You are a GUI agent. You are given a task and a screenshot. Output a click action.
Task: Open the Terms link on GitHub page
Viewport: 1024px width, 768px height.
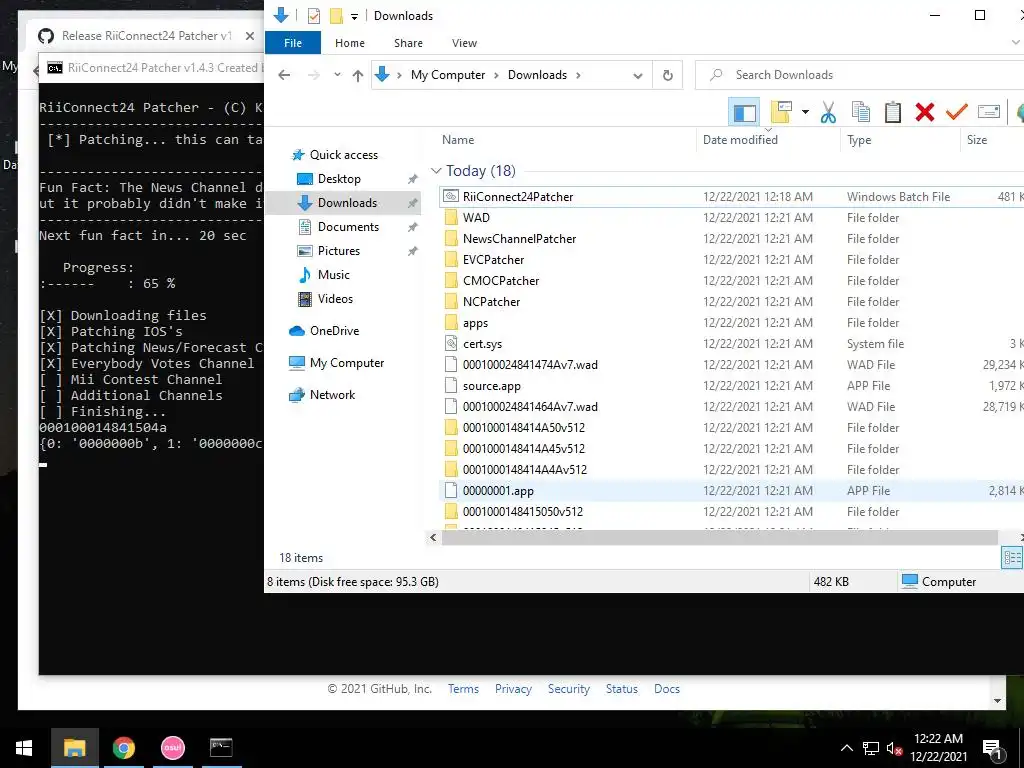[x=463, y=689]
